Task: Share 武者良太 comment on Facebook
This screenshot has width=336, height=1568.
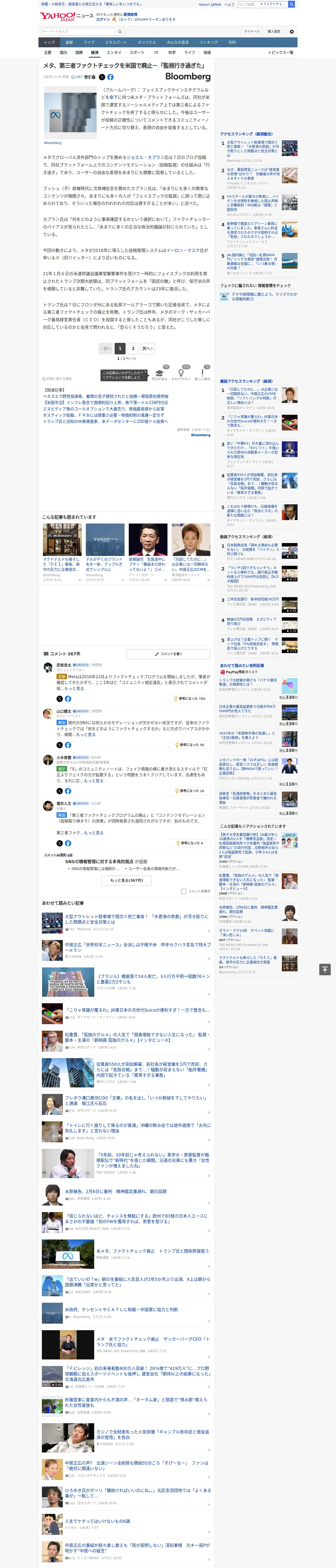Action: coord(68,699)
